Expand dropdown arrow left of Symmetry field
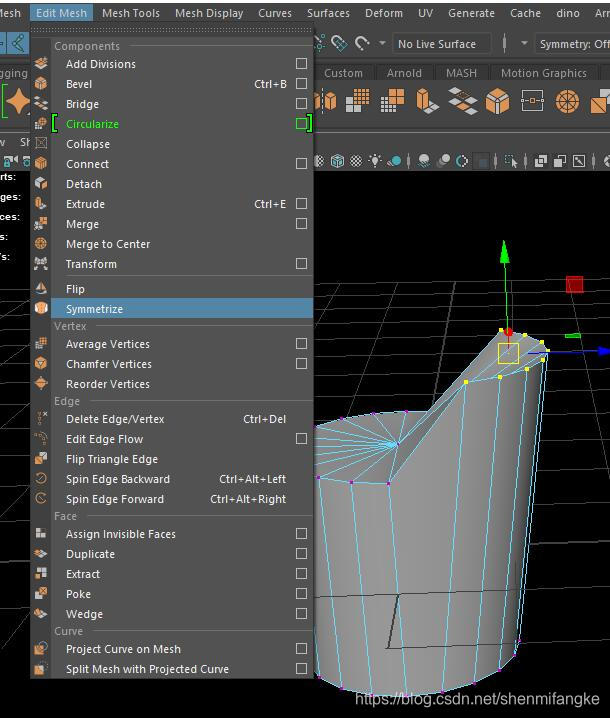 click(x=524, y=44)
